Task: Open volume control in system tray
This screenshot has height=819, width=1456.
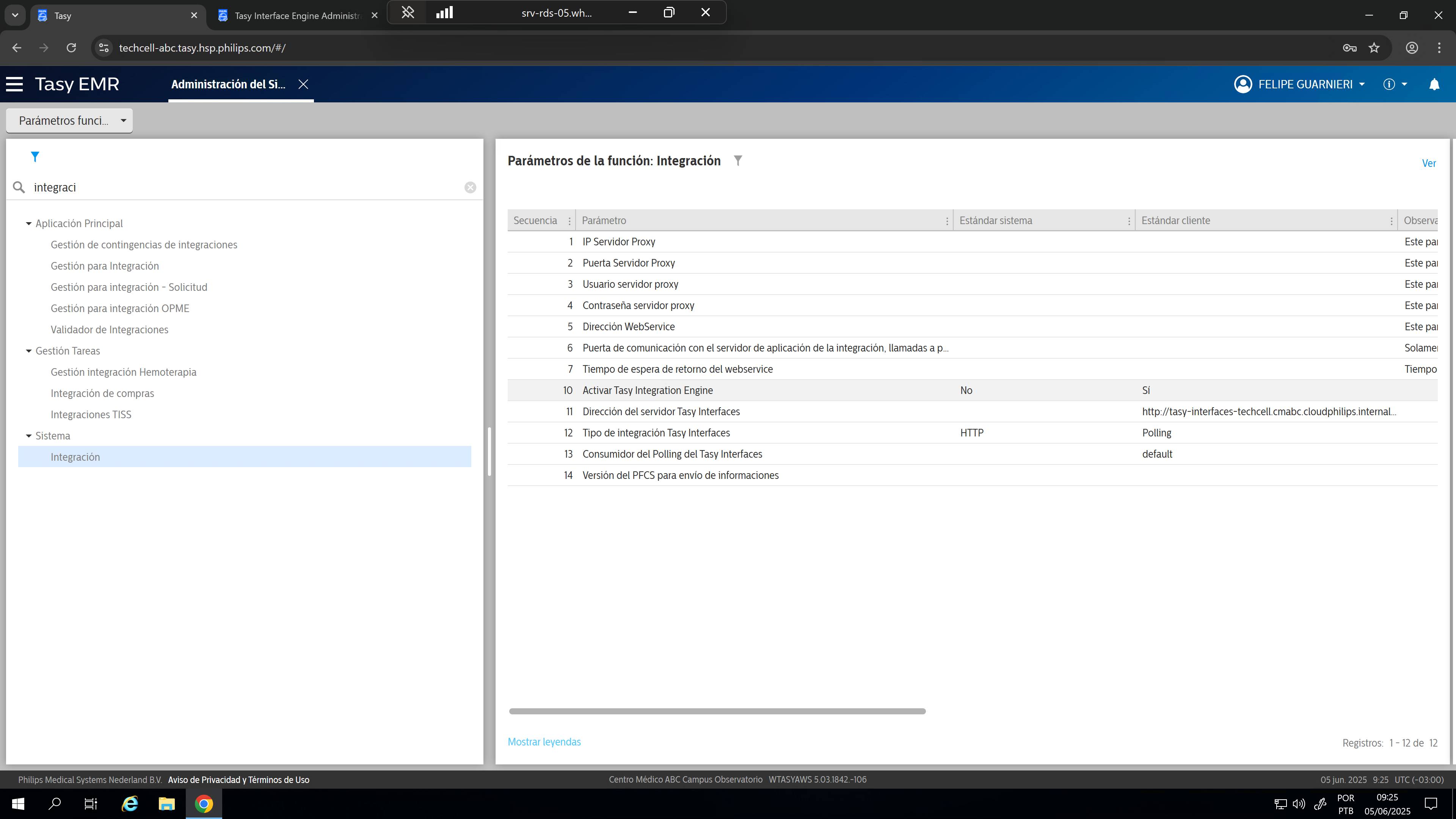Action: [1298, 804]
